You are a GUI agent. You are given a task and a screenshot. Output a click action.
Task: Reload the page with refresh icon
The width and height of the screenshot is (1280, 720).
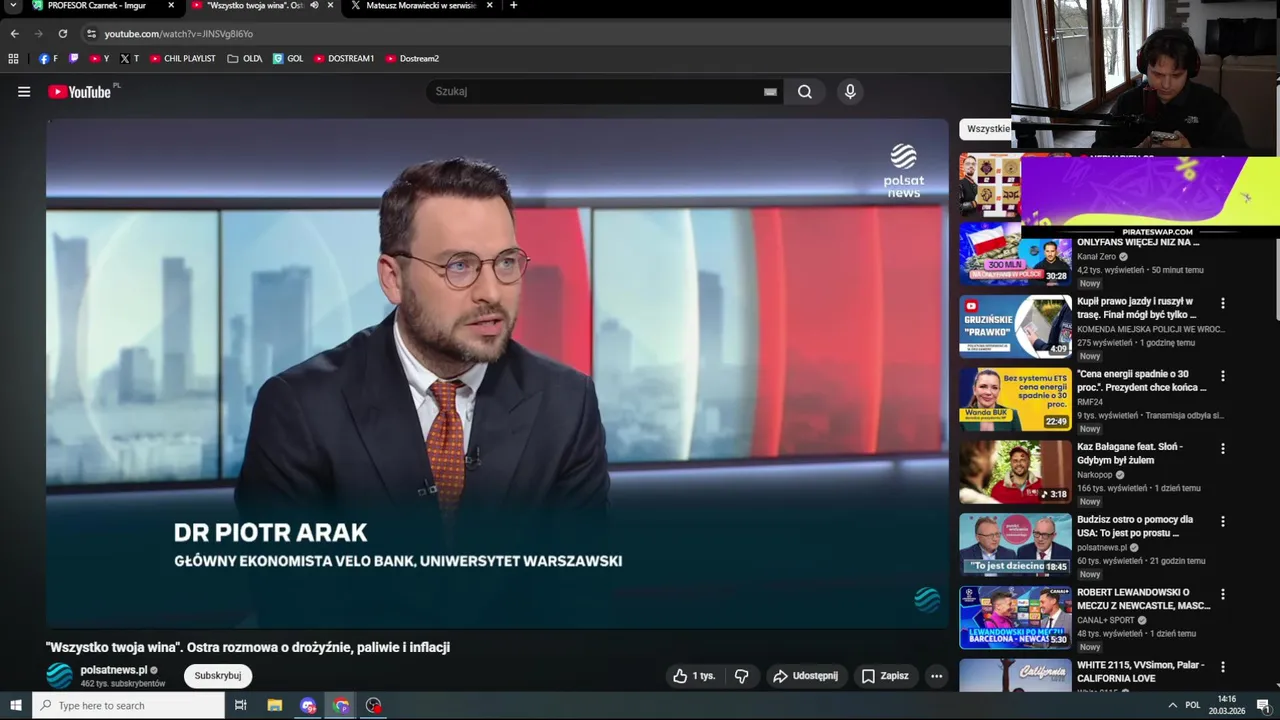tap(62, 33)
